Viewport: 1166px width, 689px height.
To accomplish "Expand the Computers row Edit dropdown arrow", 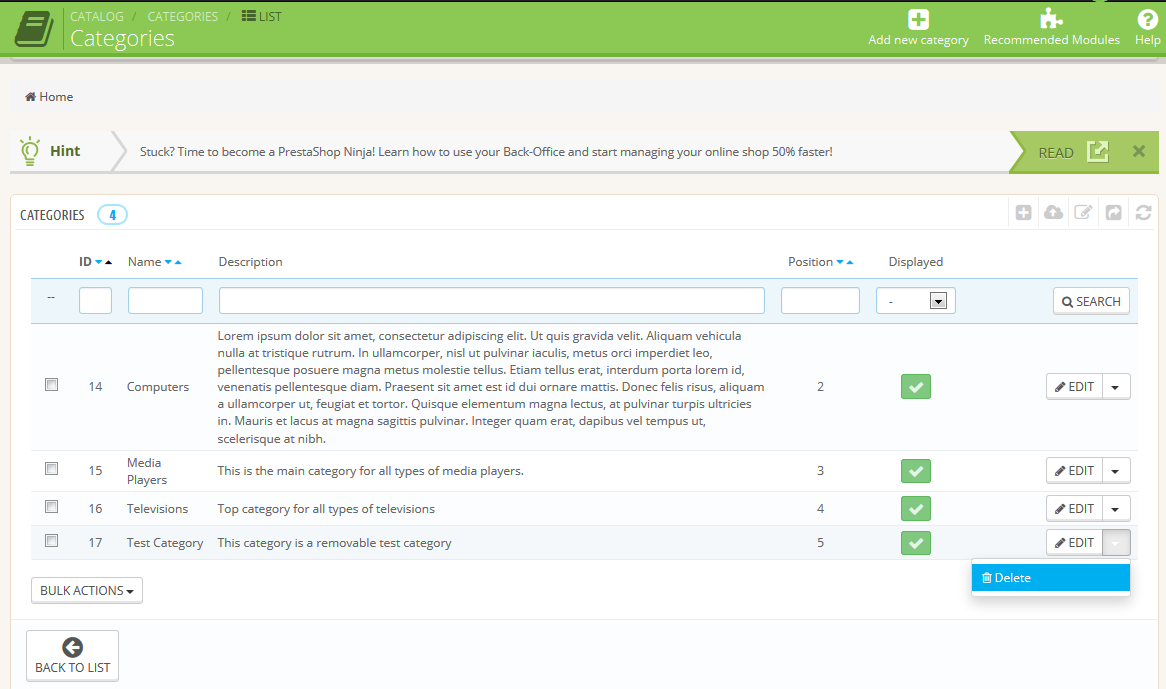I will (1116, 387).
